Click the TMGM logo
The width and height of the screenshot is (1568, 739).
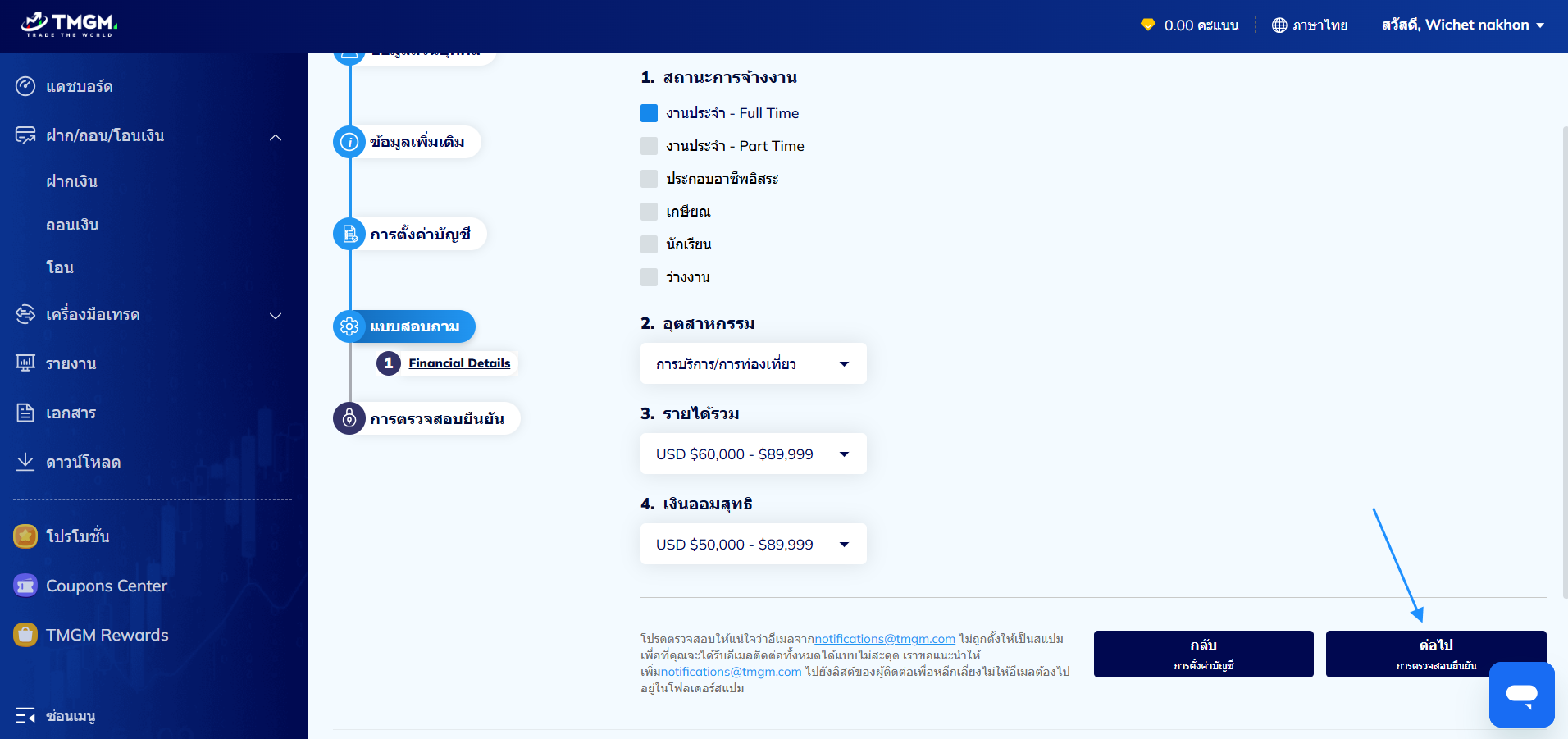click(70, 25)
